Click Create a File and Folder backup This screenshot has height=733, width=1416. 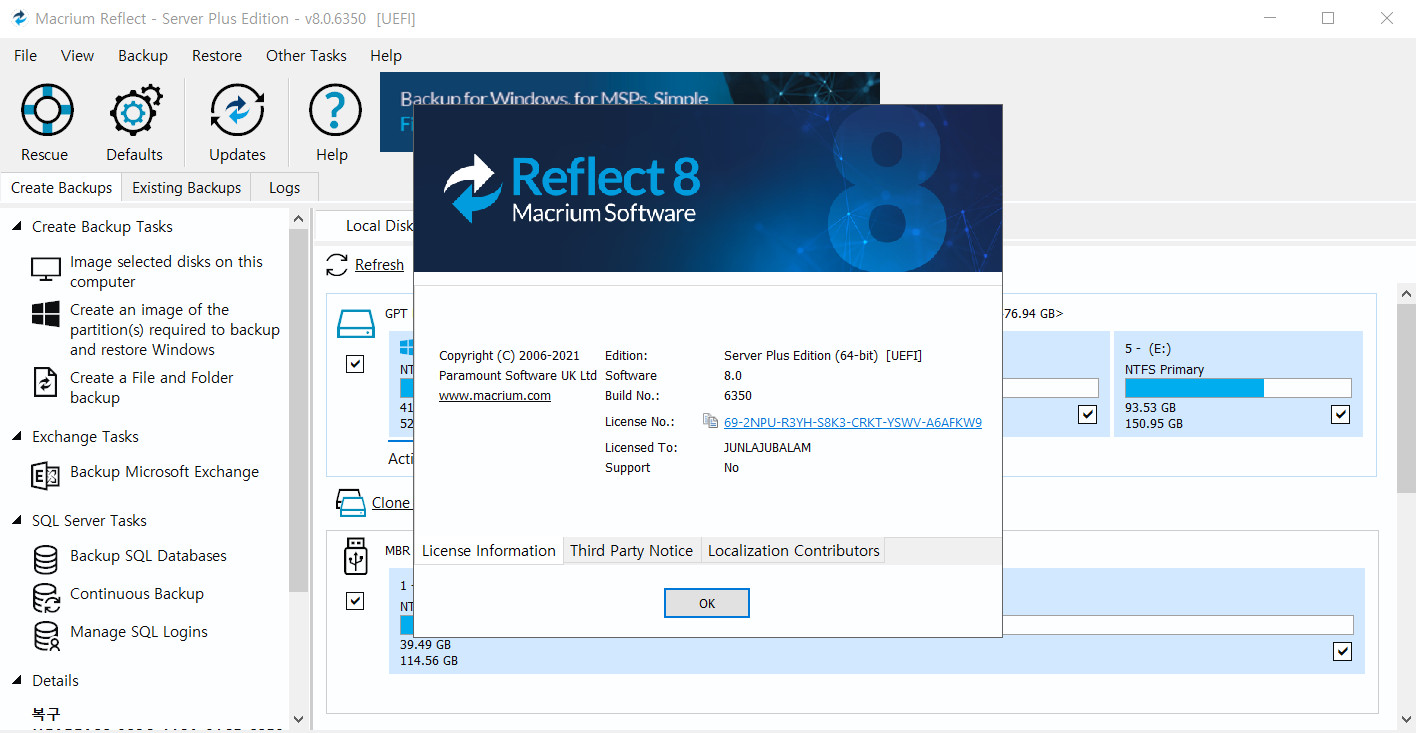point(151,388)
